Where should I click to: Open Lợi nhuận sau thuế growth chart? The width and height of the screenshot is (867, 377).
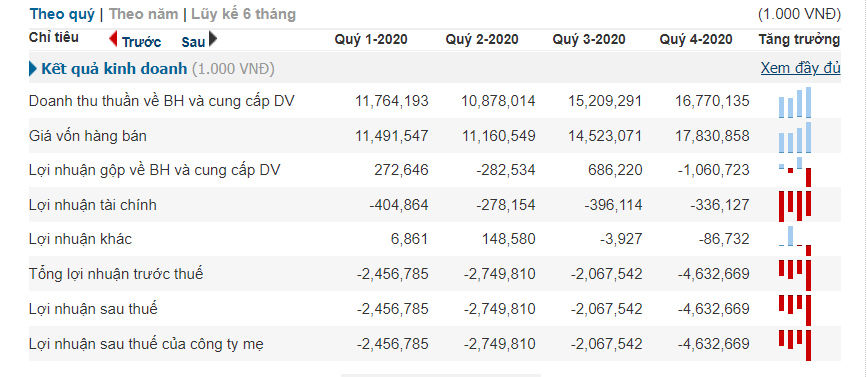point(795,310)
